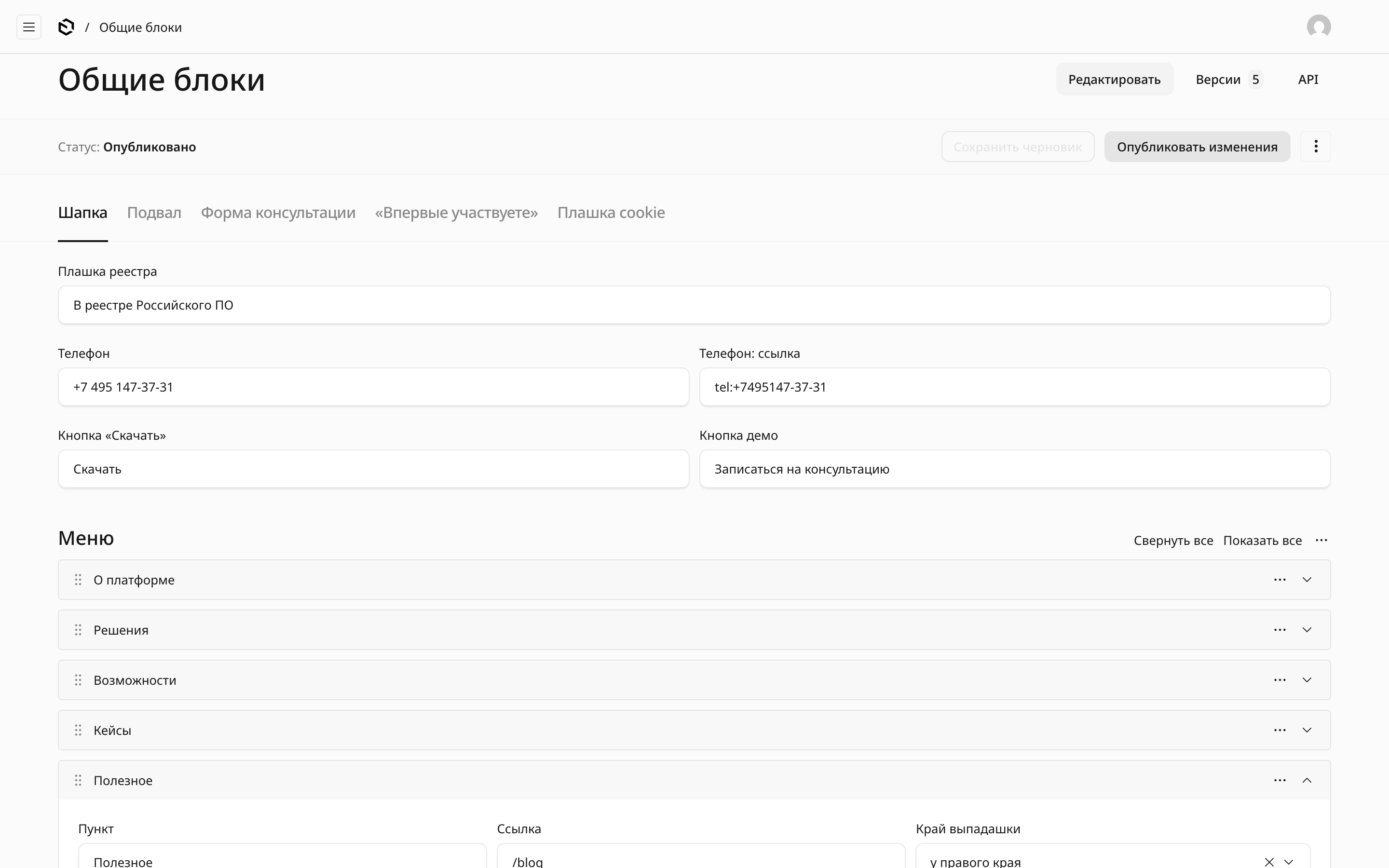Open options for О платформе row
The height and width of the screenshot is (868, 1389).
click(x=1280, y=580)
